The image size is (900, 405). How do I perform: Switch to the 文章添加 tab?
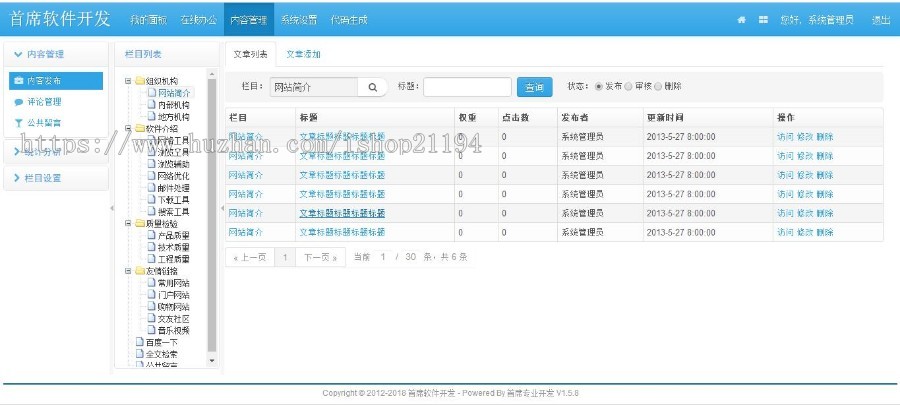click(x=303, y=54)
